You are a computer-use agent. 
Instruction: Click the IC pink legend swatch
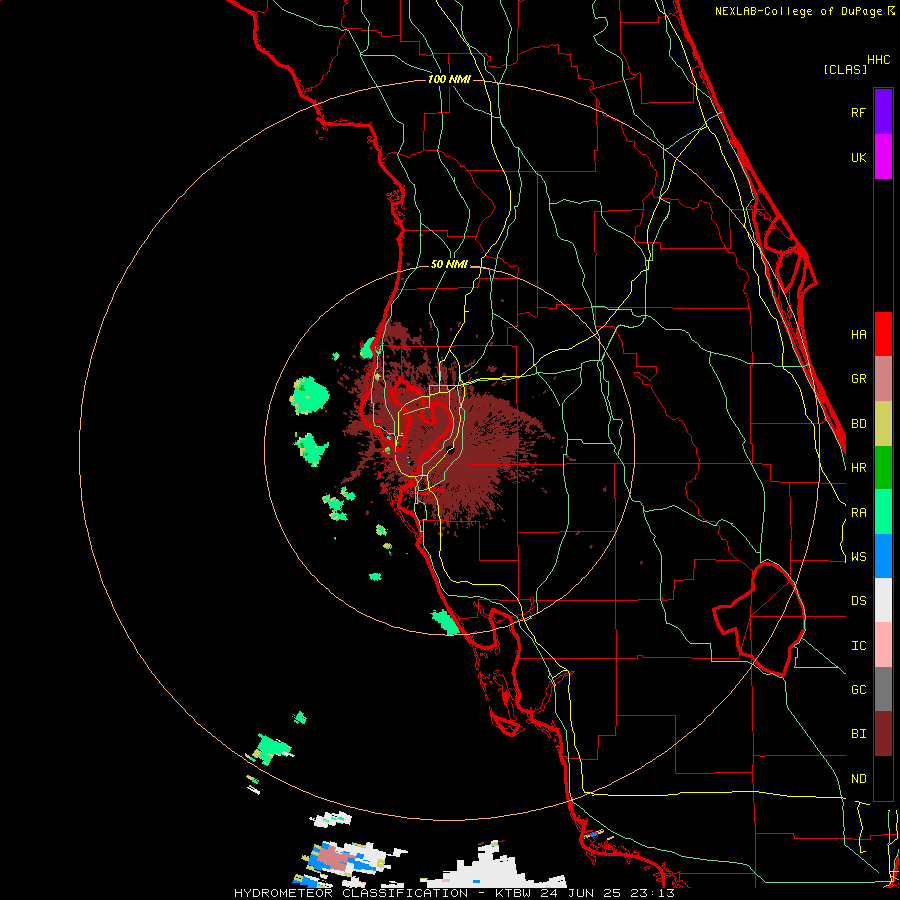click(883, 645)
